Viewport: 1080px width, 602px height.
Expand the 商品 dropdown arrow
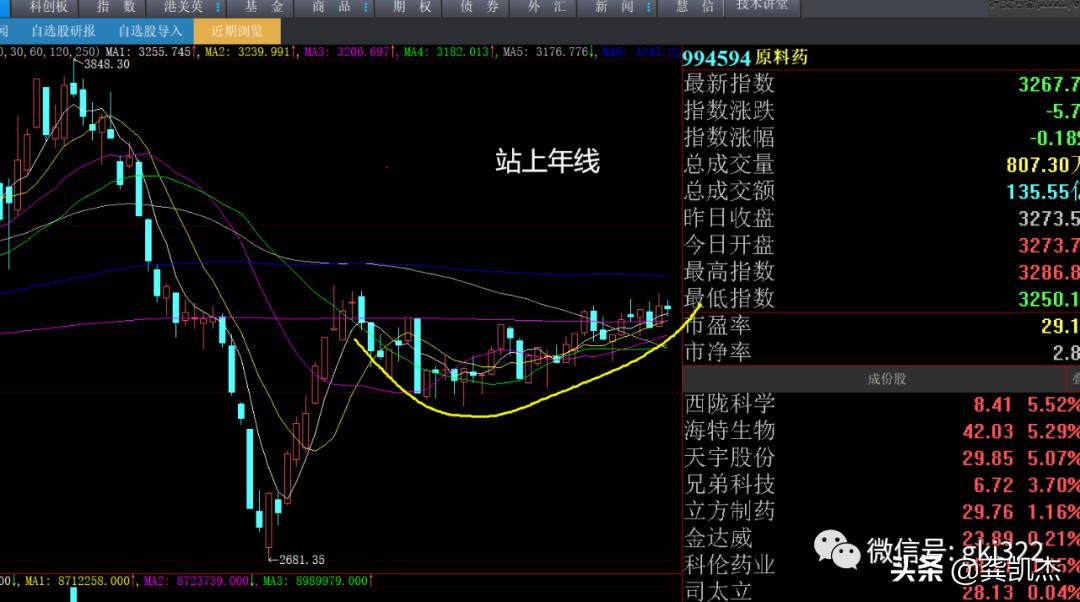click(x=366, y=8)
